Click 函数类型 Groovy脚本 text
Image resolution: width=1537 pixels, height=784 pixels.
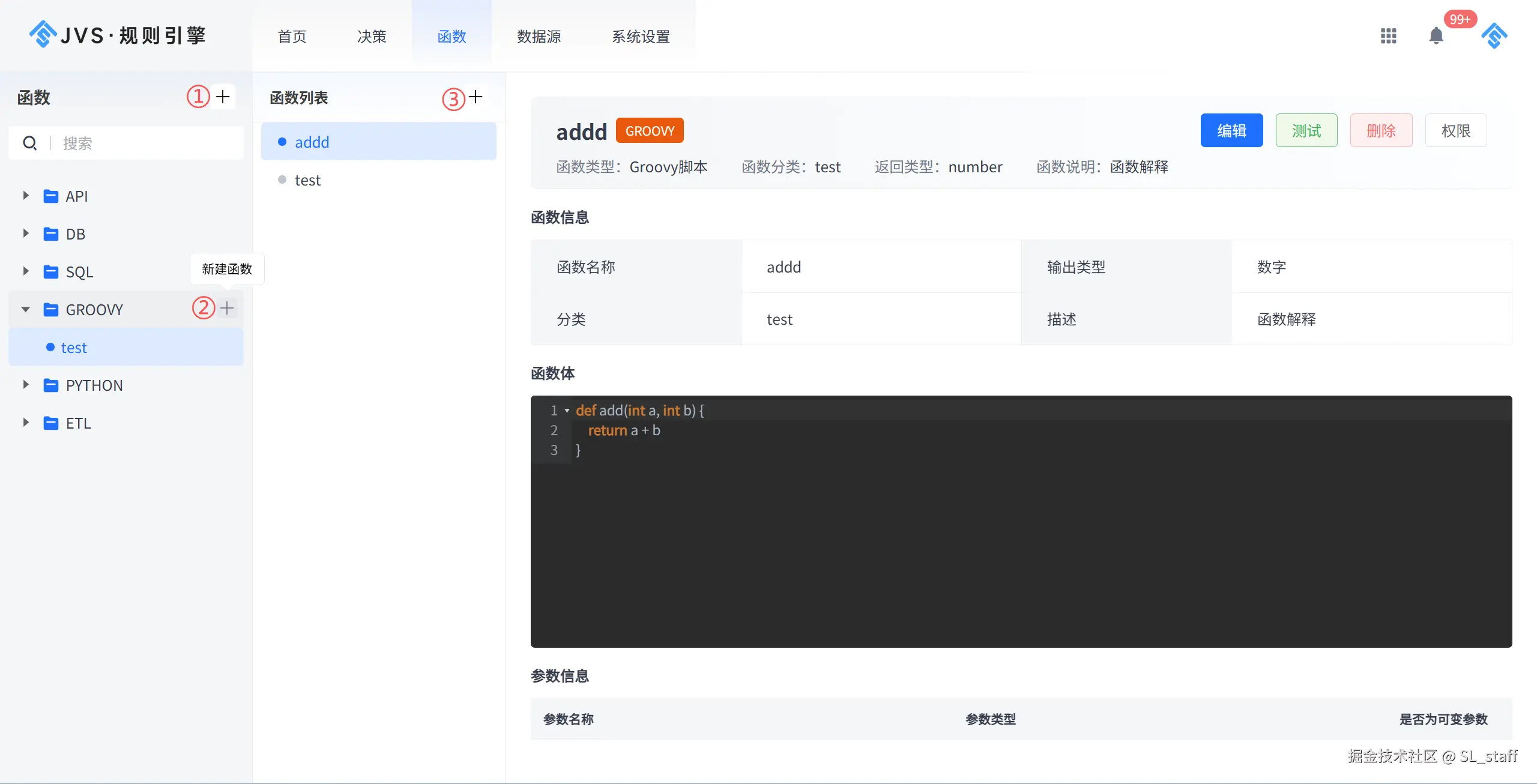click(x=632, y=166)
